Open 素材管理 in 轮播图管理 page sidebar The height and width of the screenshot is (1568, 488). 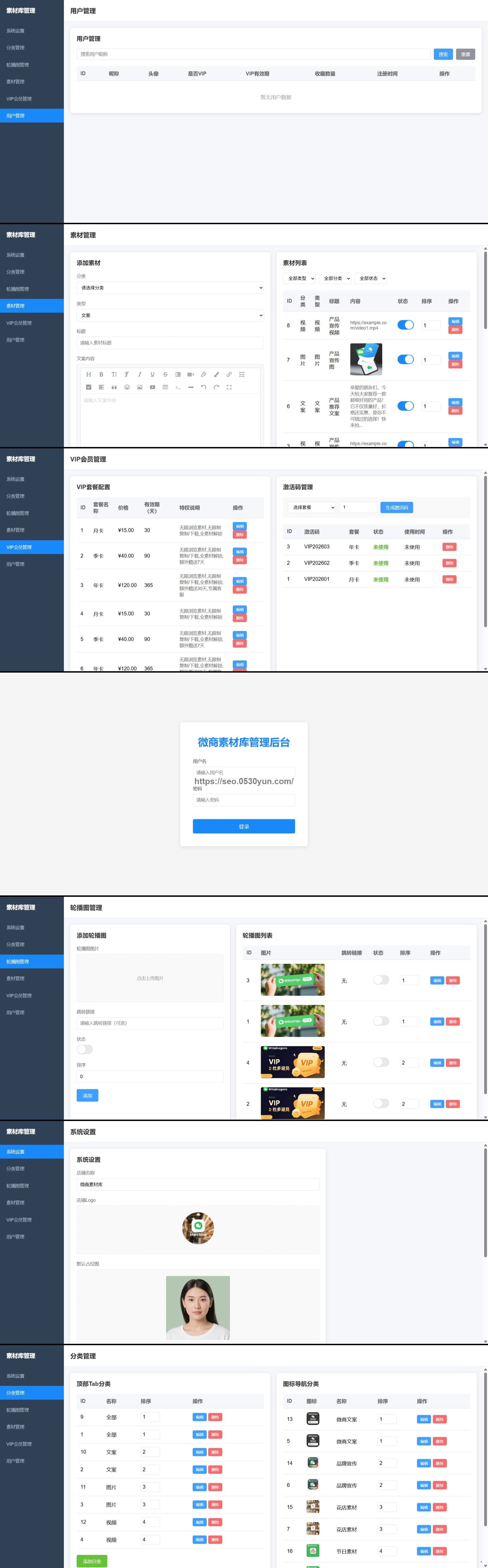(x=32, y=979)
